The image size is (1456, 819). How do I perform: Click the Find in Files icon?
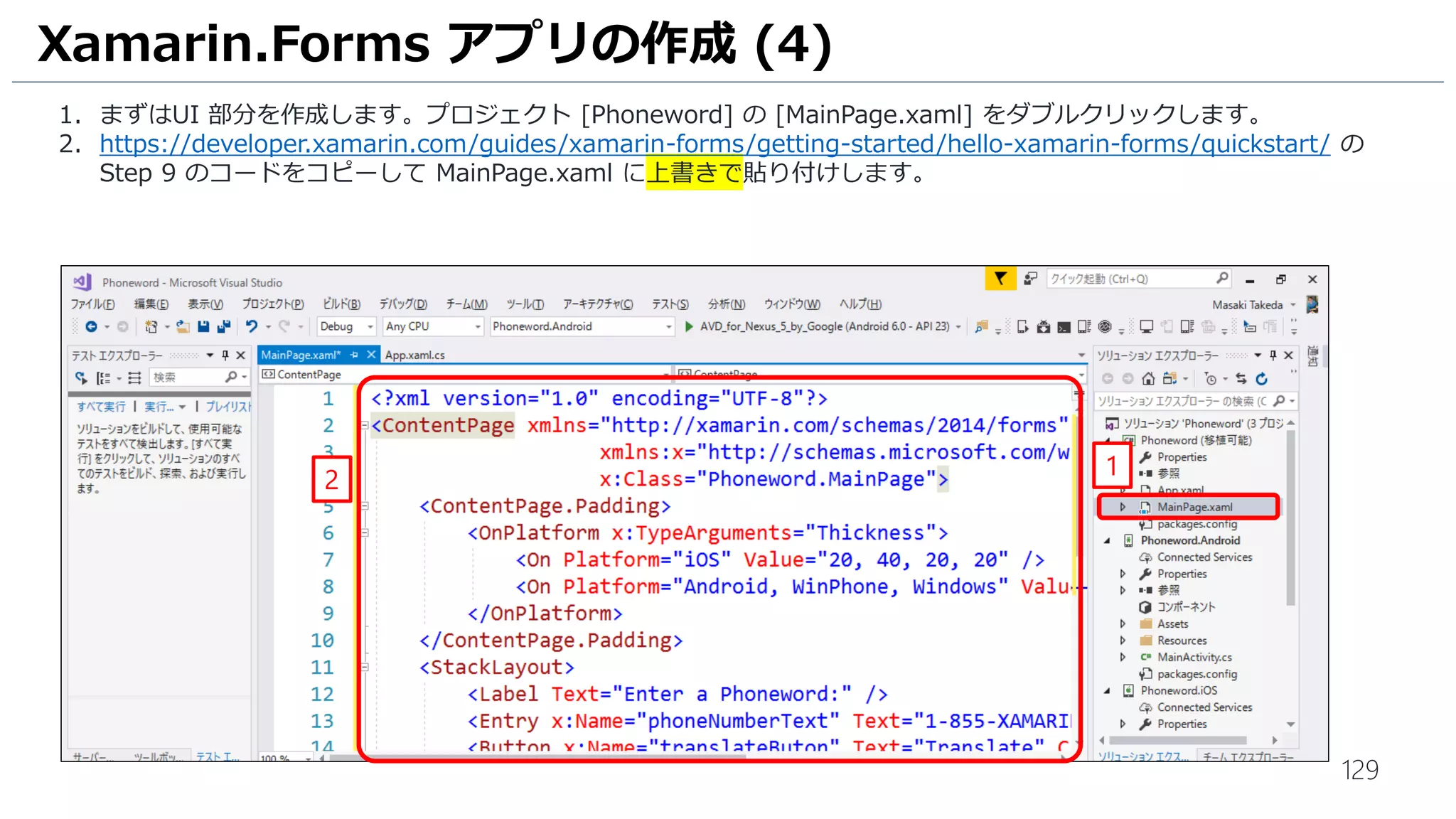(982, 326)
